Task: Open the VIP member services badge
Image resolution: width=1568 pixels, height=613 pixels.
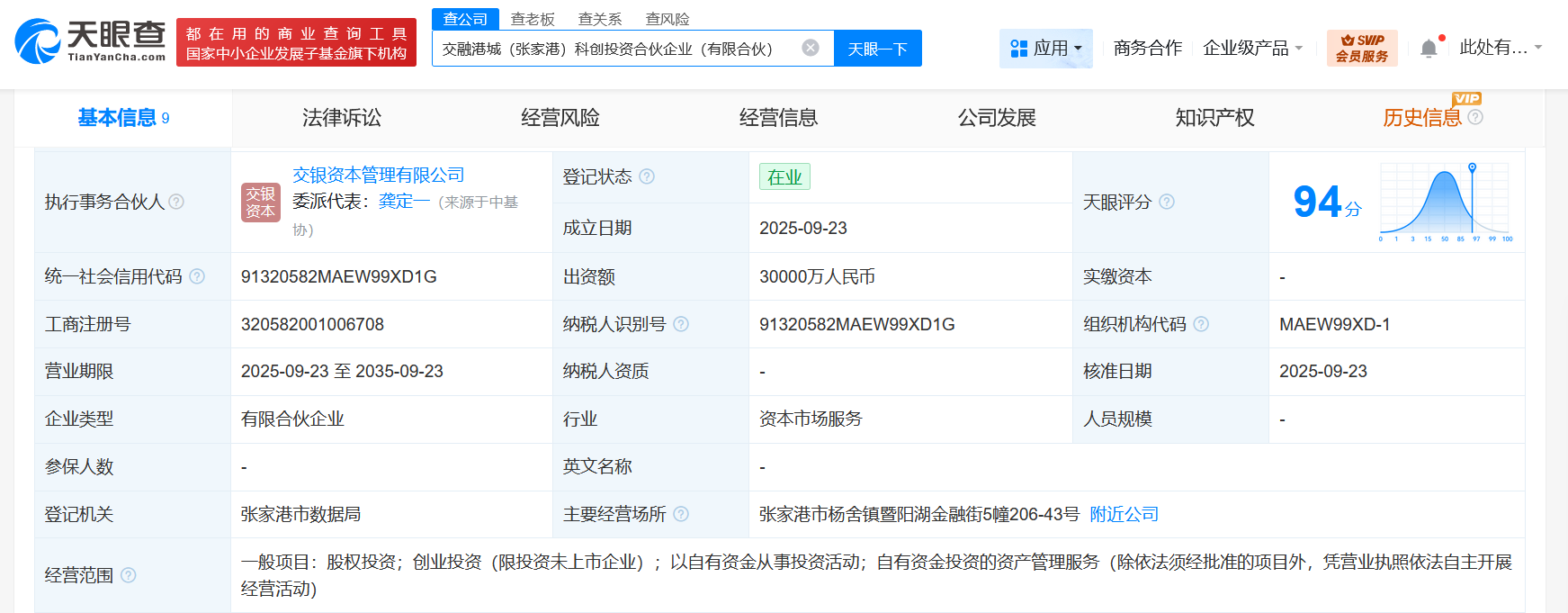Action: [1361, 49]
